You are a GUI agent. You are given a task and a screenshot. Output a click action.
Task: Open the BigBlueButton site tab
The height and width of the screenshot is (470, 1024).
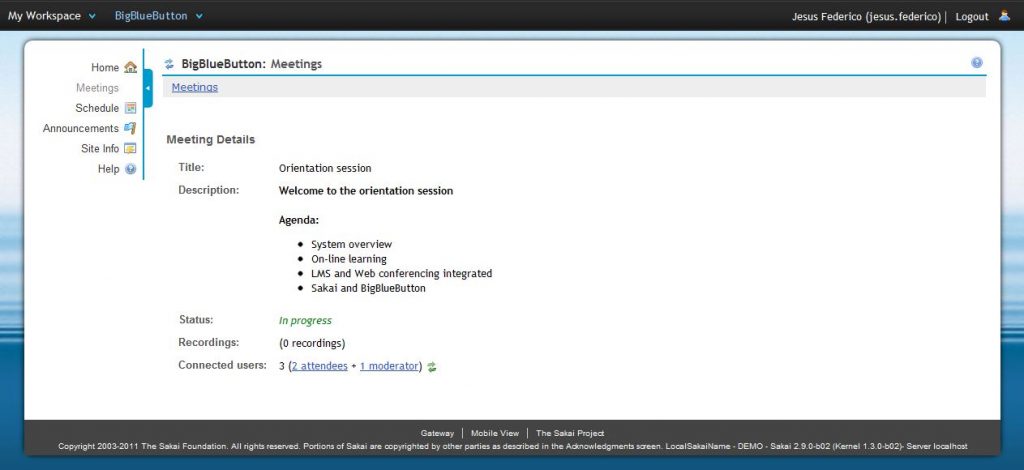pyautogui.click(x=151, y=16)
